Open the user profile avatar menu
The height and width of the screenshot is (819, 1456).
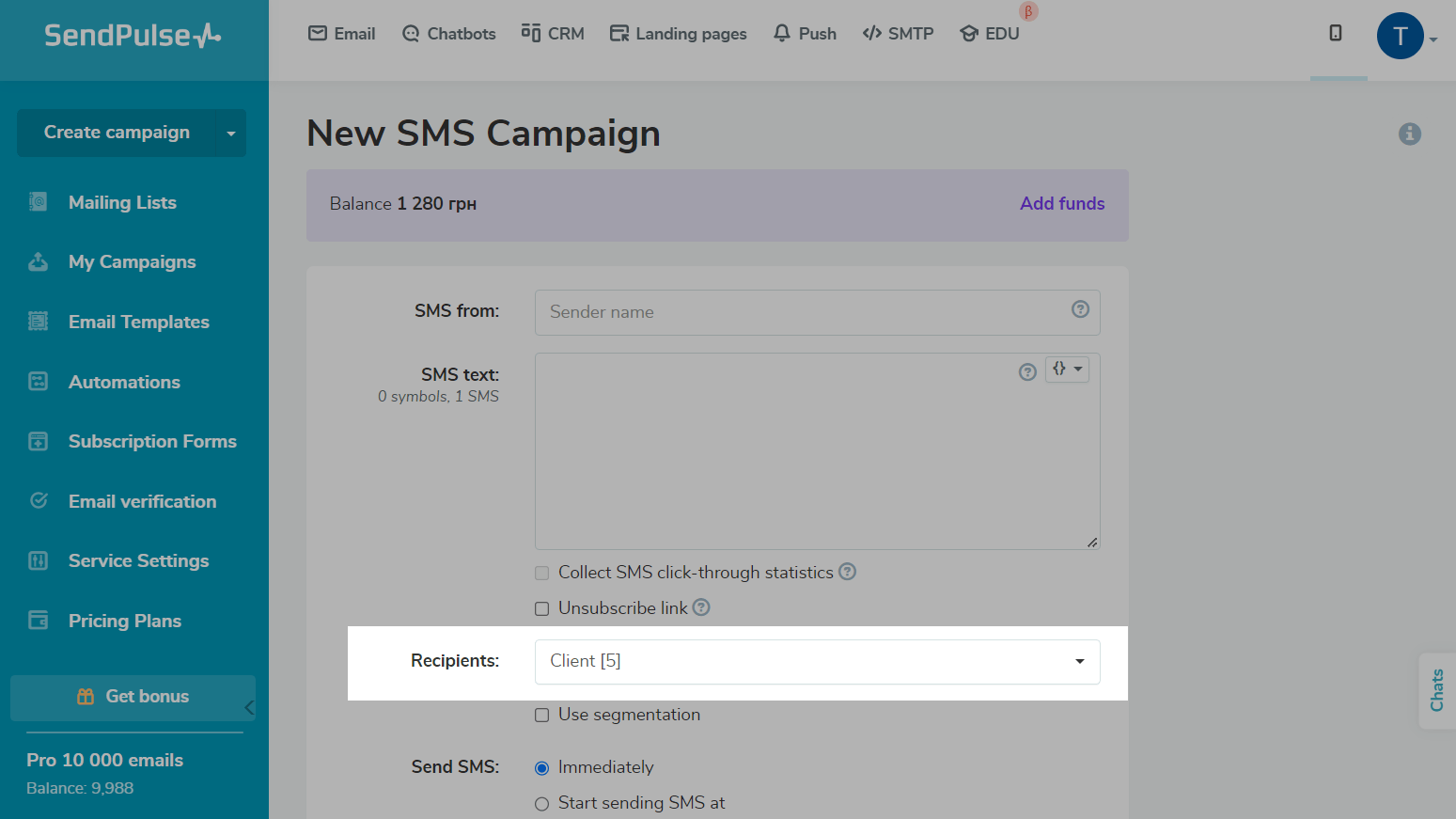(1401, 37)
